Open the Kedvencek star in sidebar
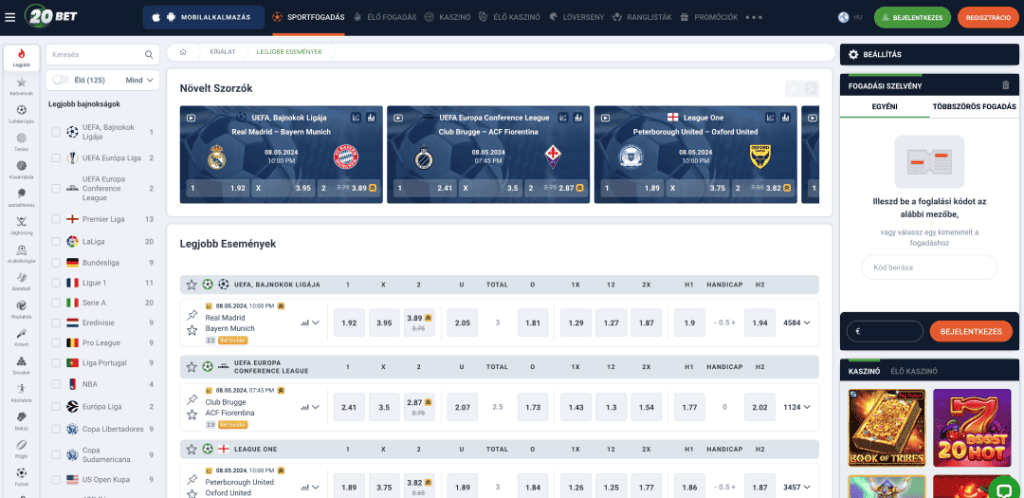 coord(21,83)
